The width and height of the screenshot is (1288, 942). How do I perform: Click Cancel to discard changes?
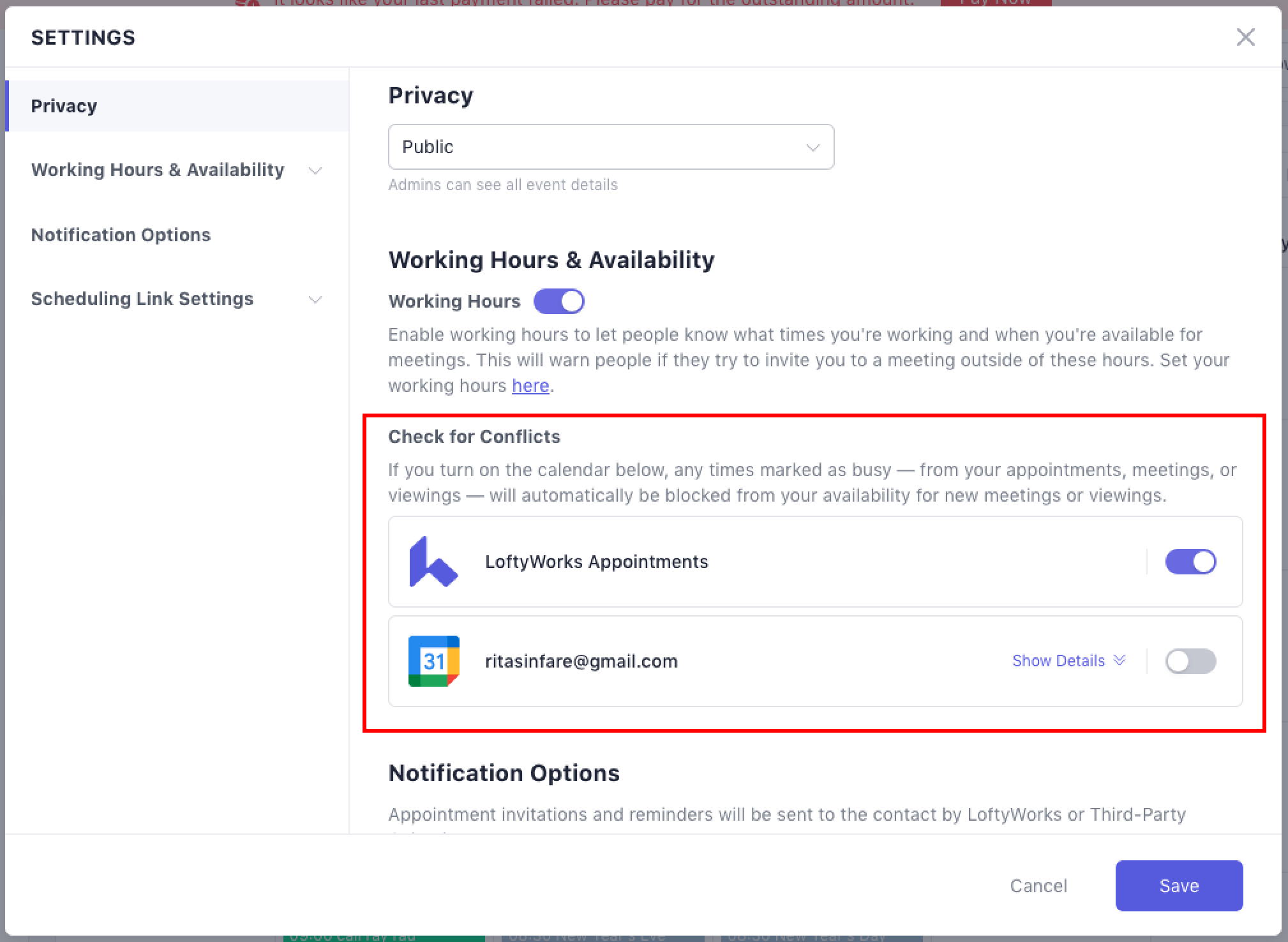pyautogui.click(x=1038, y=886)
